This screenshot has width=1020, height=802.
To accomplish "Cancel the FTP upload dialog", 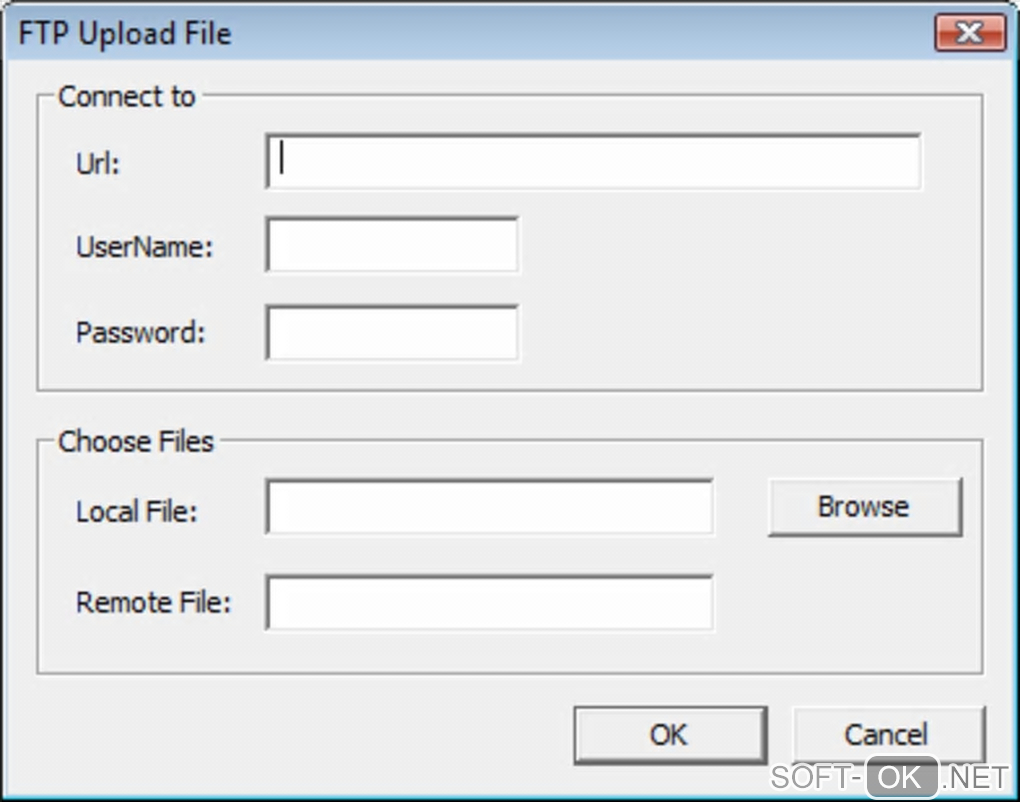I will [887, 735].
